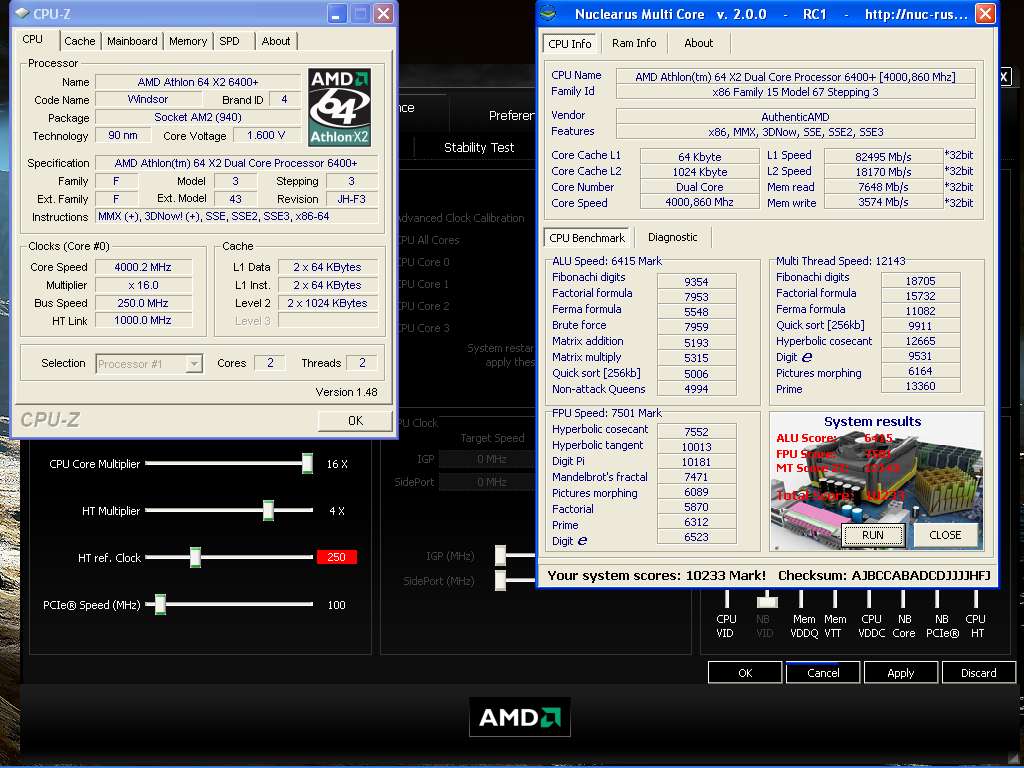Open the Memory tab in CPU-Z
The image size is (1024, 768).
tap(188, 41)
